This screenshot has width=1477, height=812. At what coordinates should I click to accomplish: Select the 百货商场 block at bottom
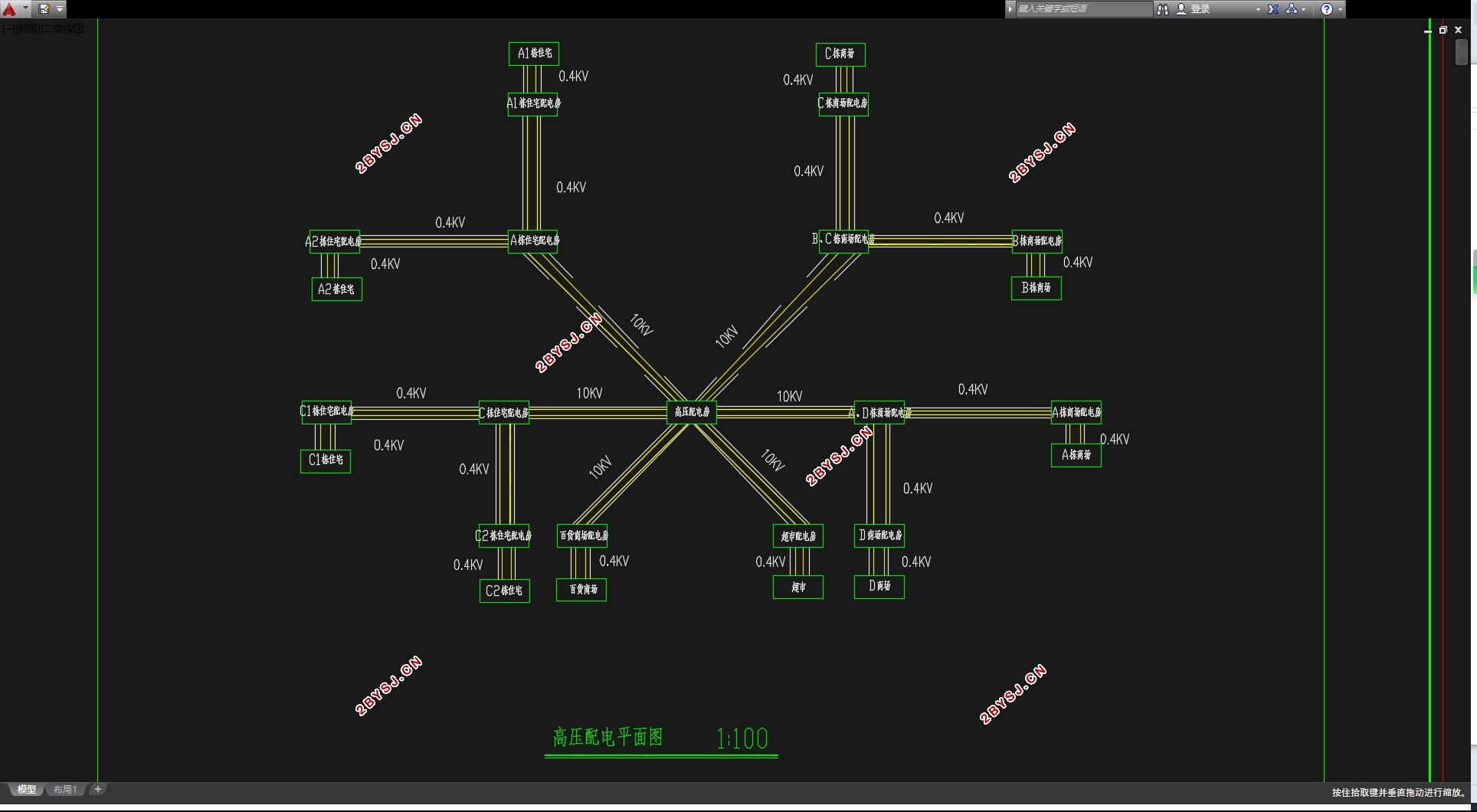(581, 590)
